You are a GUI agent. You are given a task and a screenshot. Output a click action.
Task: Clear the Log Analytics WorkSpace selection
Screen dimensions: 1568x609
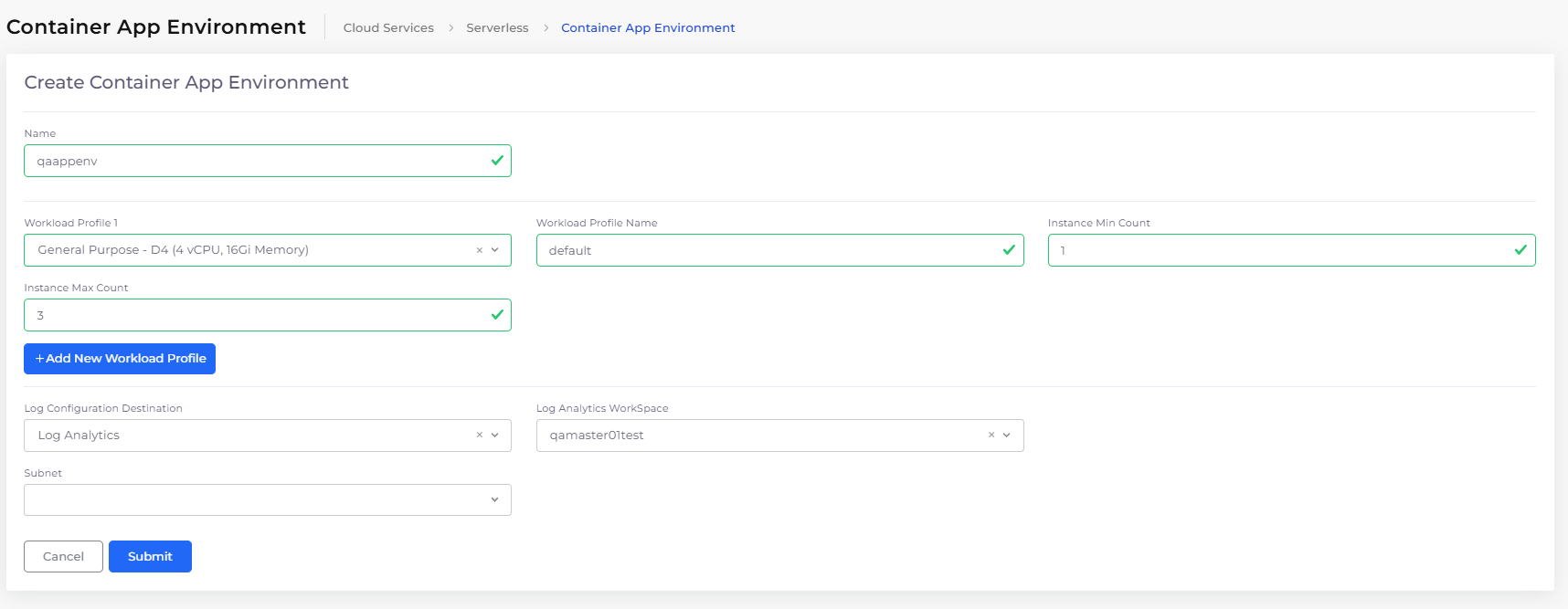pos(991,436)
